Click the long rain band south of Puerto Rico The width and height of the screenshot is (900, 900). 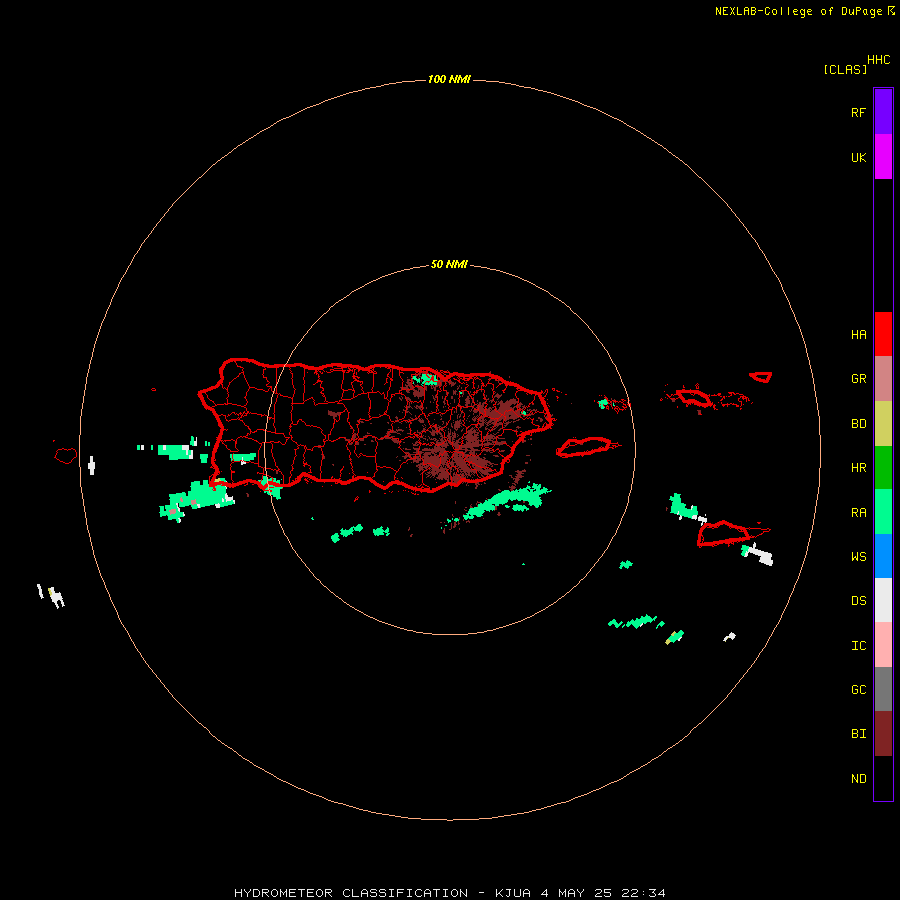pos(506,501)
